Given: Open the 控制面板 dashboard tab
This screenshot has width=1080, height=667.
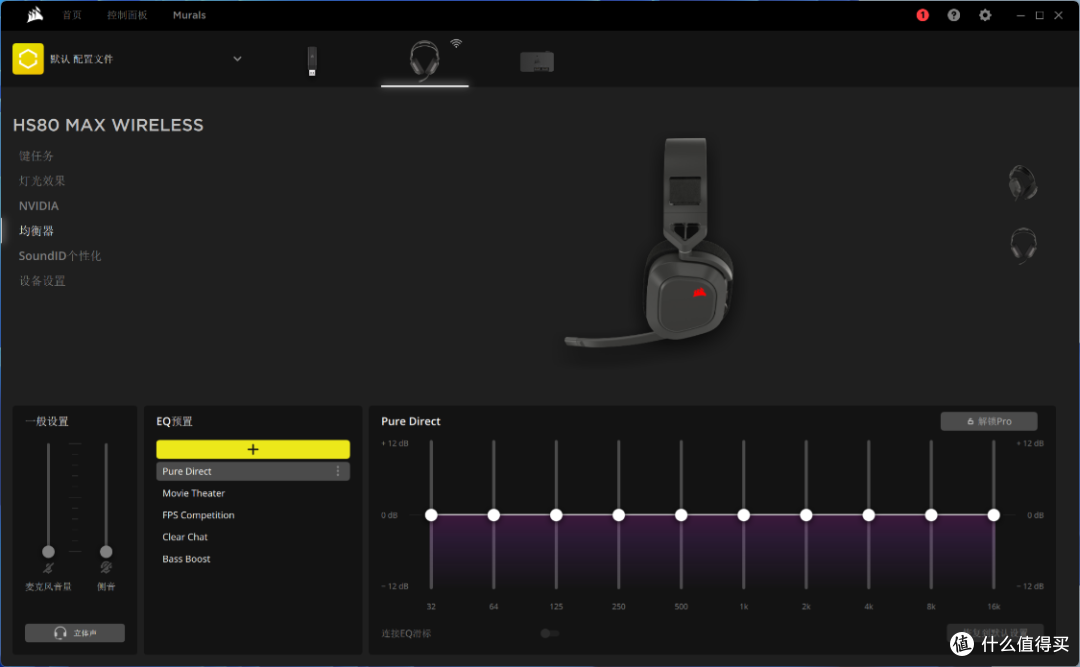Looking at the screenshot, I should click(x=127, y=14).
